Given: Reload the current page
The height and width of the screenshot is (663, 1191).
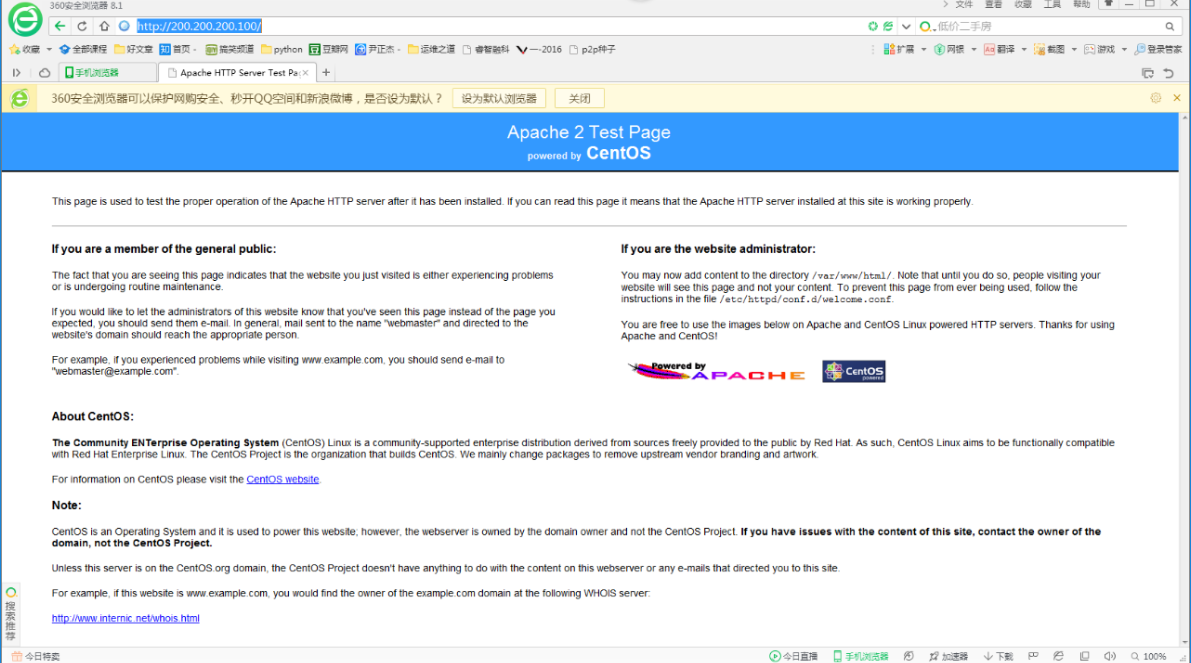Looking at the screenshot, I should [x=82, y=26].
